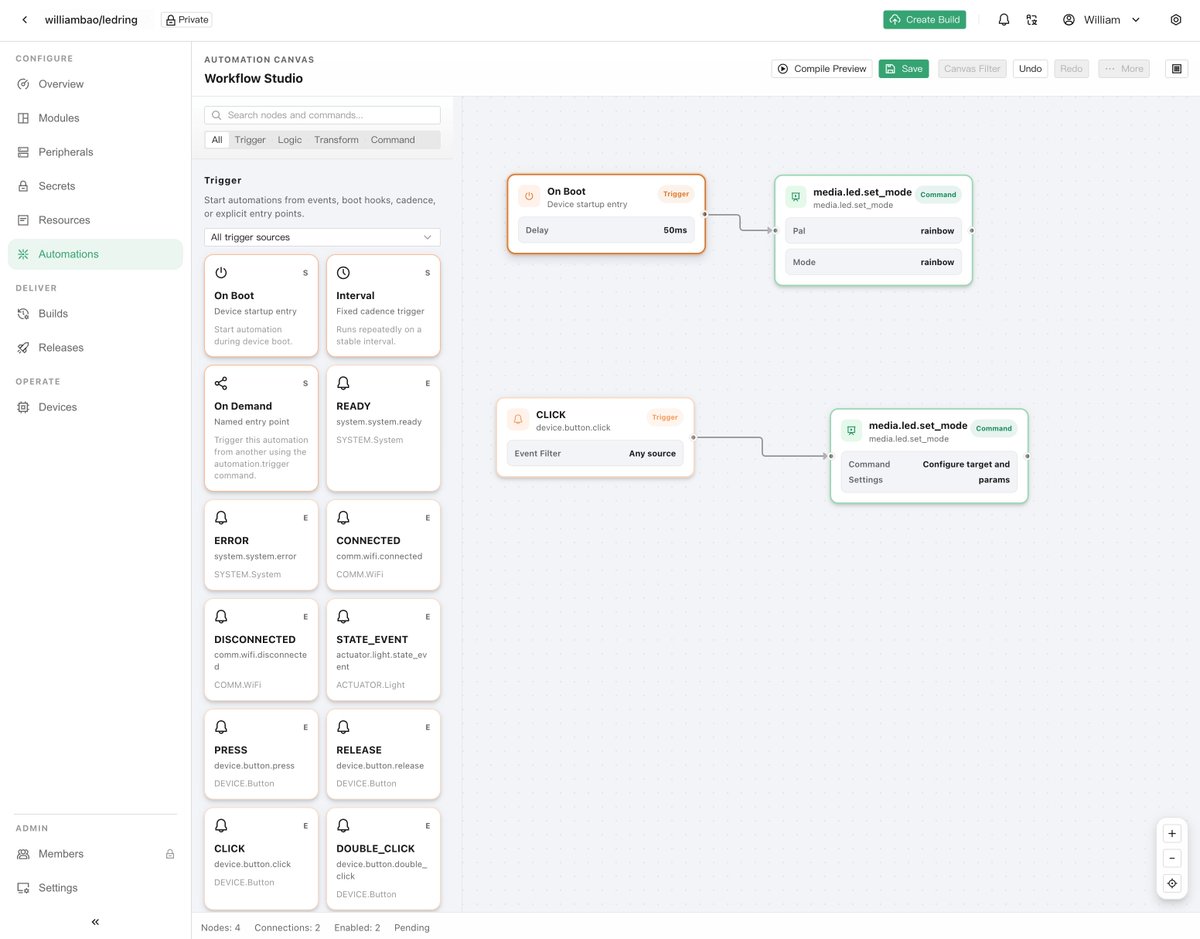Click the Create Build button
This screenshot has width=1200, height=939.
click(x=924, y=20)
